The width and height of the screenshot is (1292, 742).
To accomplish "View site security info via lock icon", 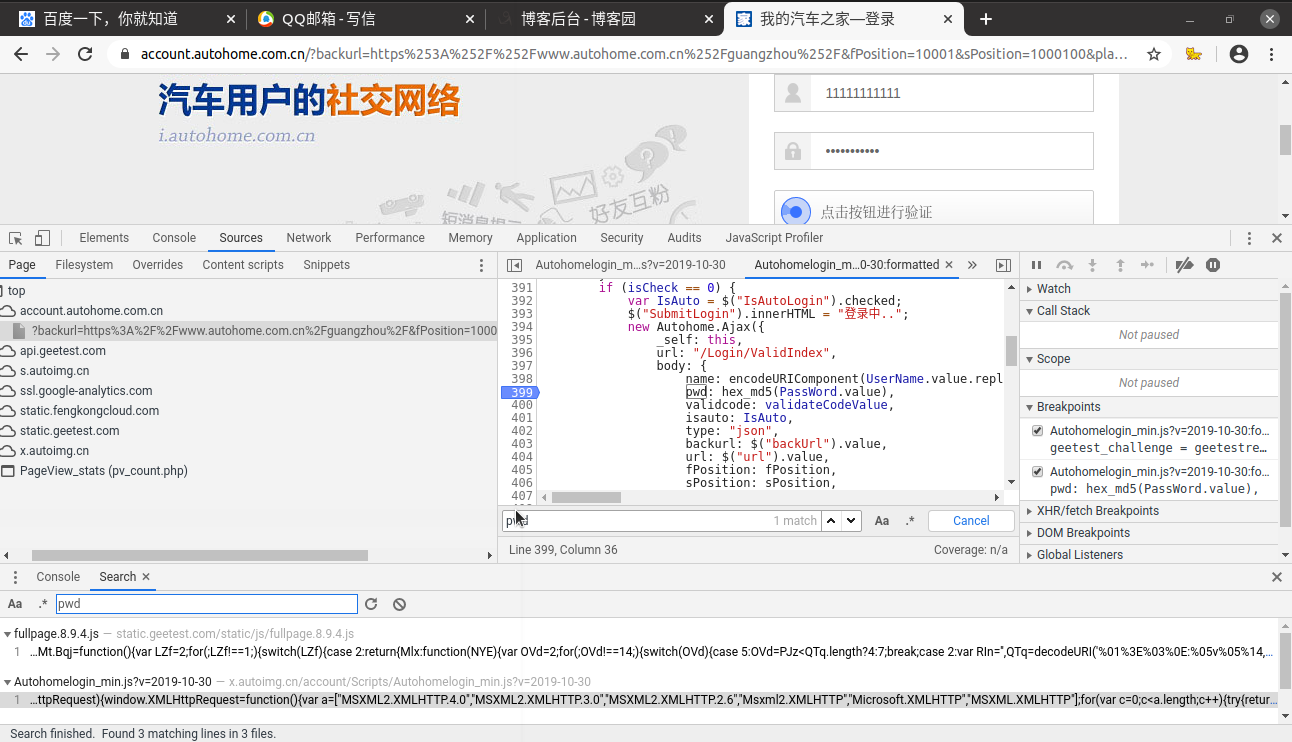I will coord(125,55).
